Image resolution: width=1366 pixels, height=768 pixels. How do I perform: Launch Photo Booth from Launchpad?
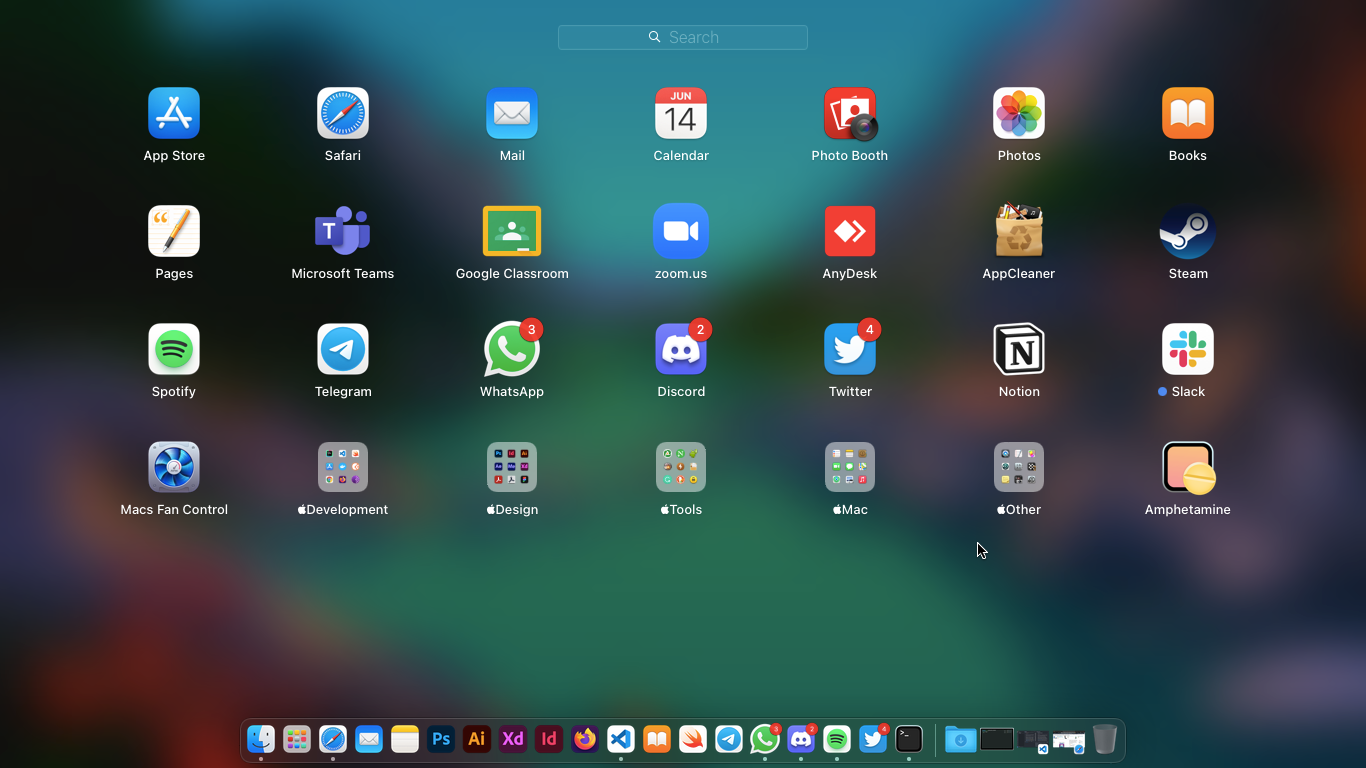[850, 113]
